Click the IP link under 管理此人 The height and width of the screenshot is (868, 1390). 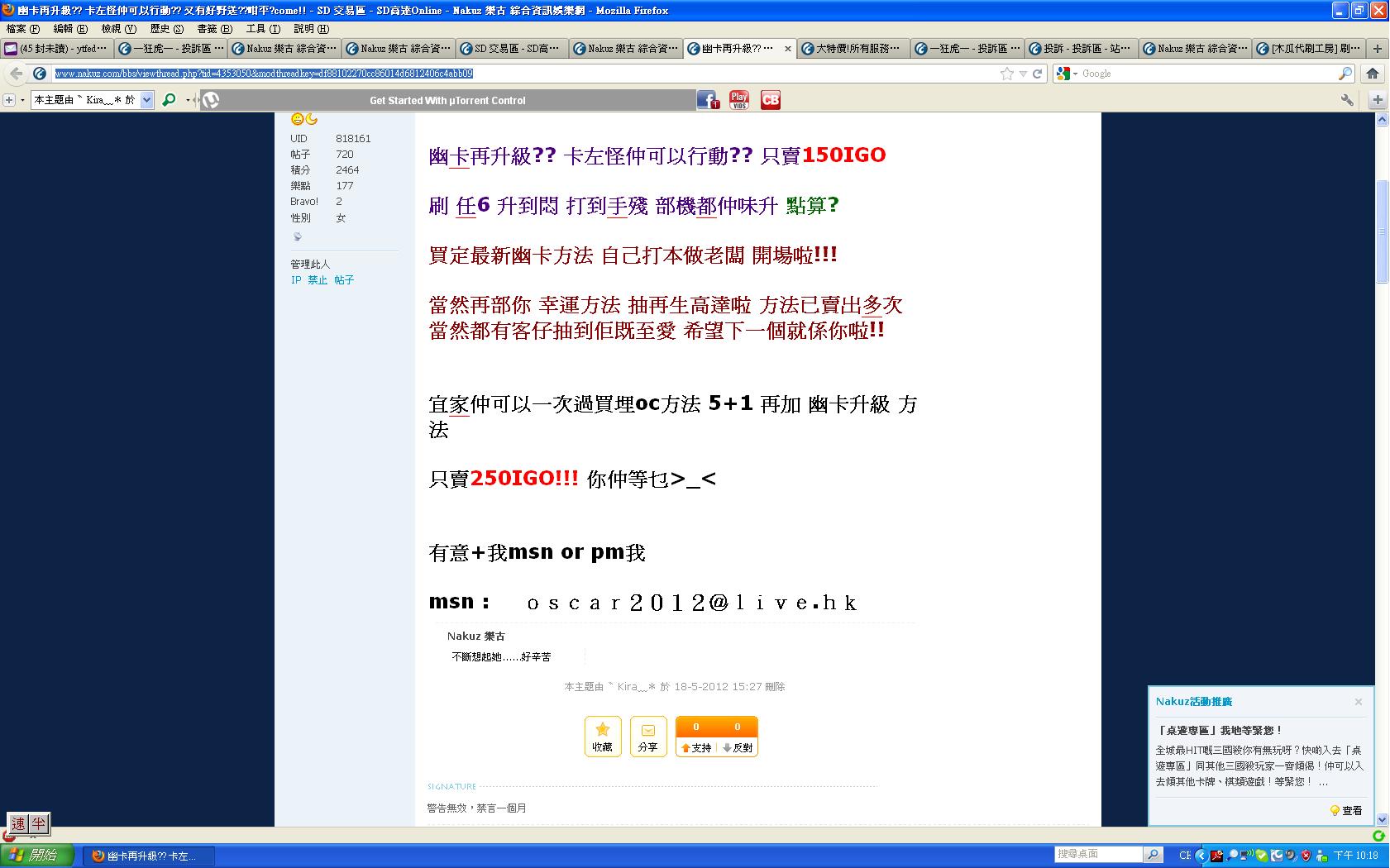(x=296, y=280)
